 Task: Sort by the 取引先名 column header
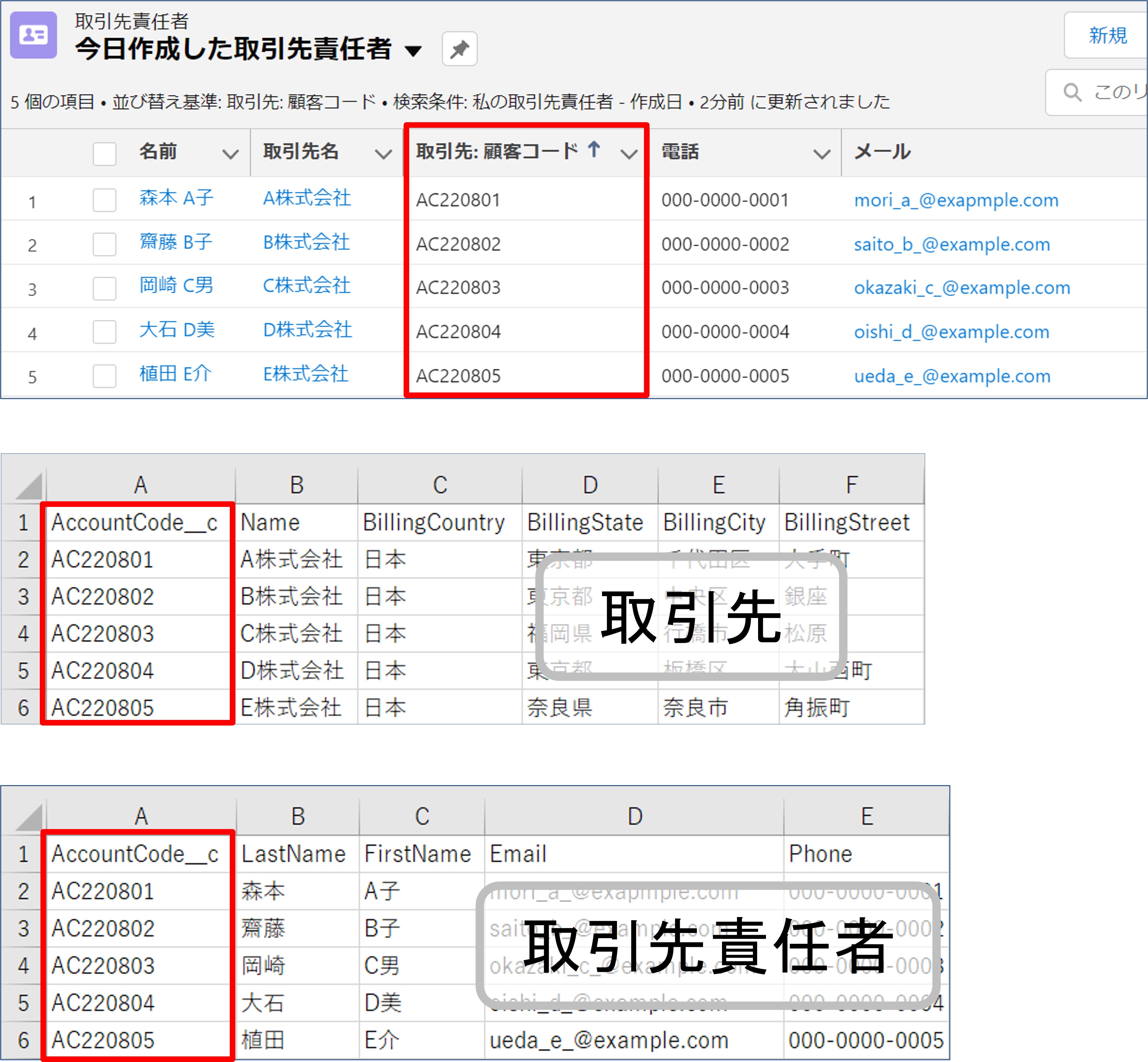300,152
